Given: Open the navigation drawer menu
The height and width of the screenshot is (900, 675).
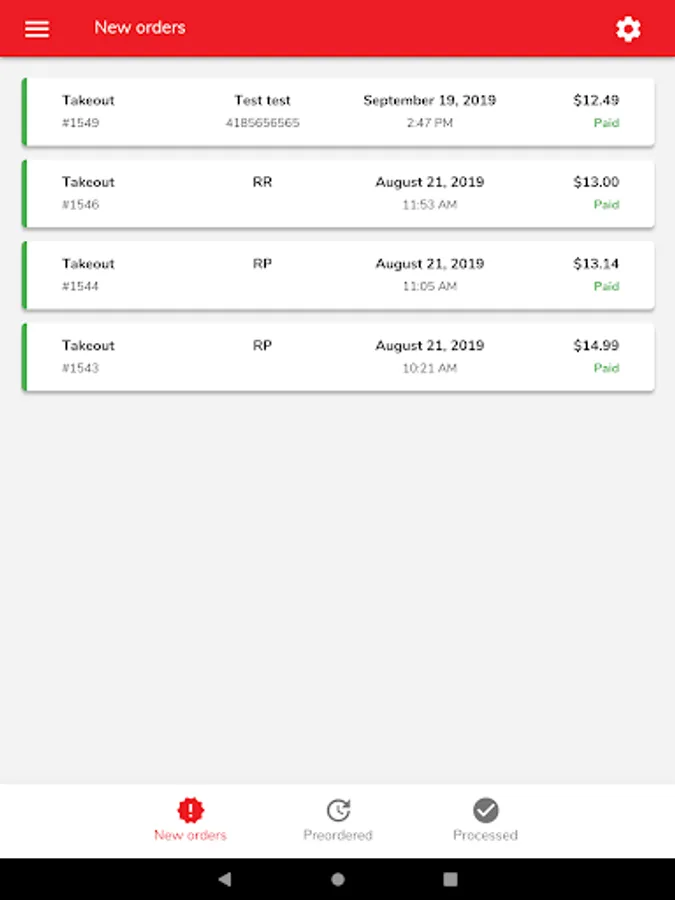Looking at the screenshot, I should 36,28.
